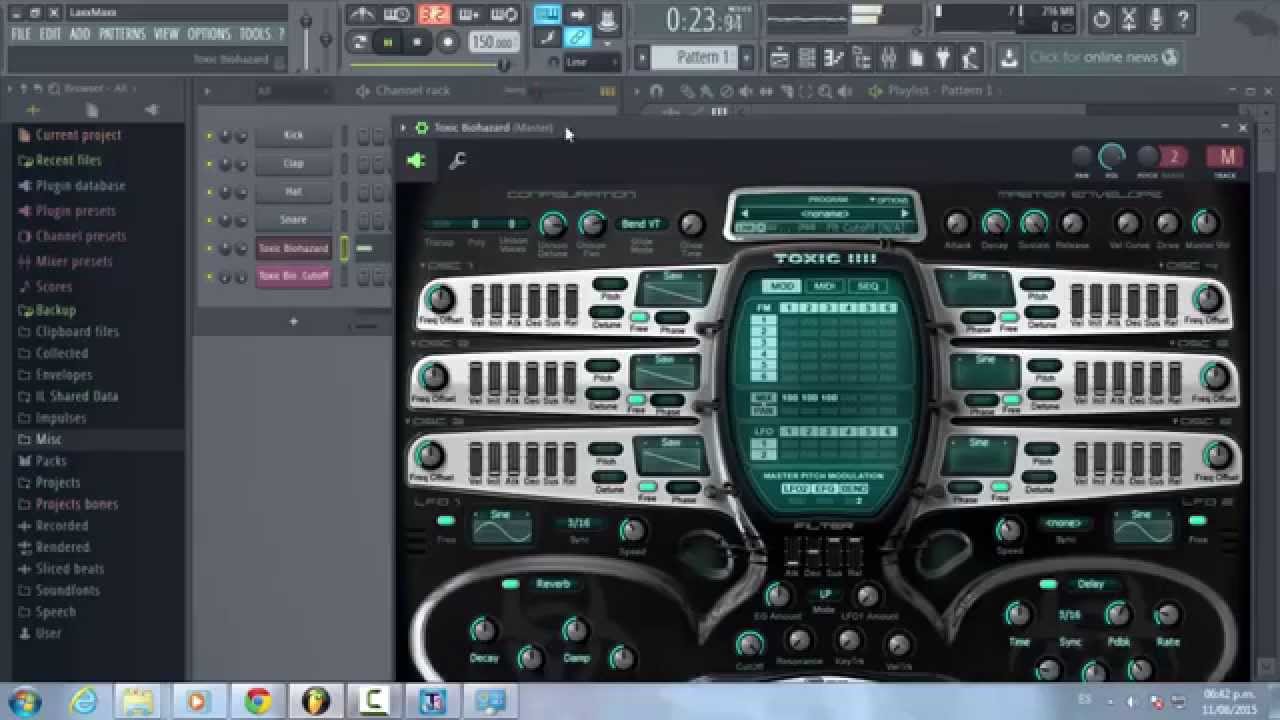Click the typing keyboard to piano icon
The width and height of the screenshot is (1280, 720).
(547, 15)
